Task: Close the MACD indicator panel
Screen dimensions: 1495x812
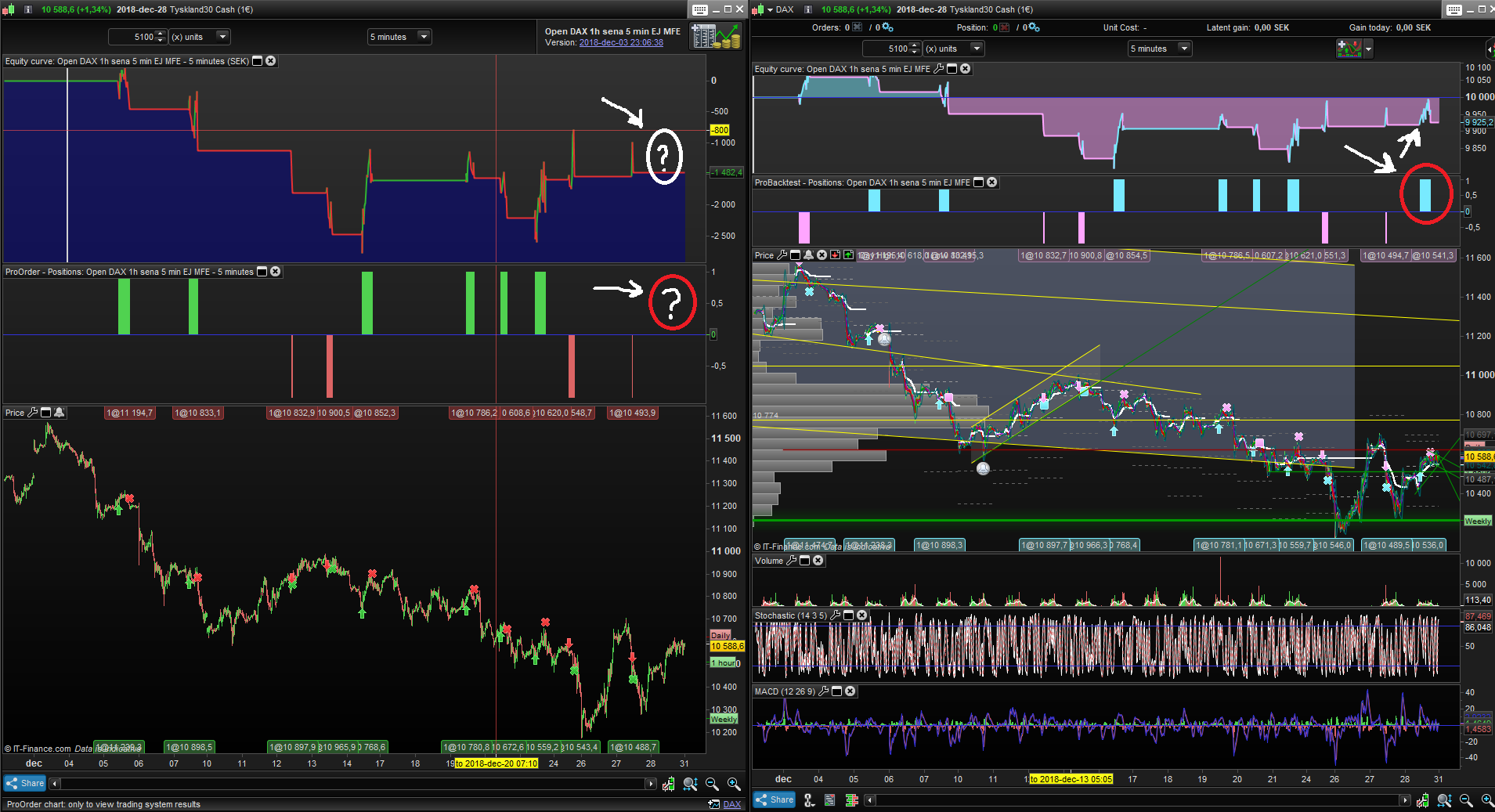Action: [850, 691]
